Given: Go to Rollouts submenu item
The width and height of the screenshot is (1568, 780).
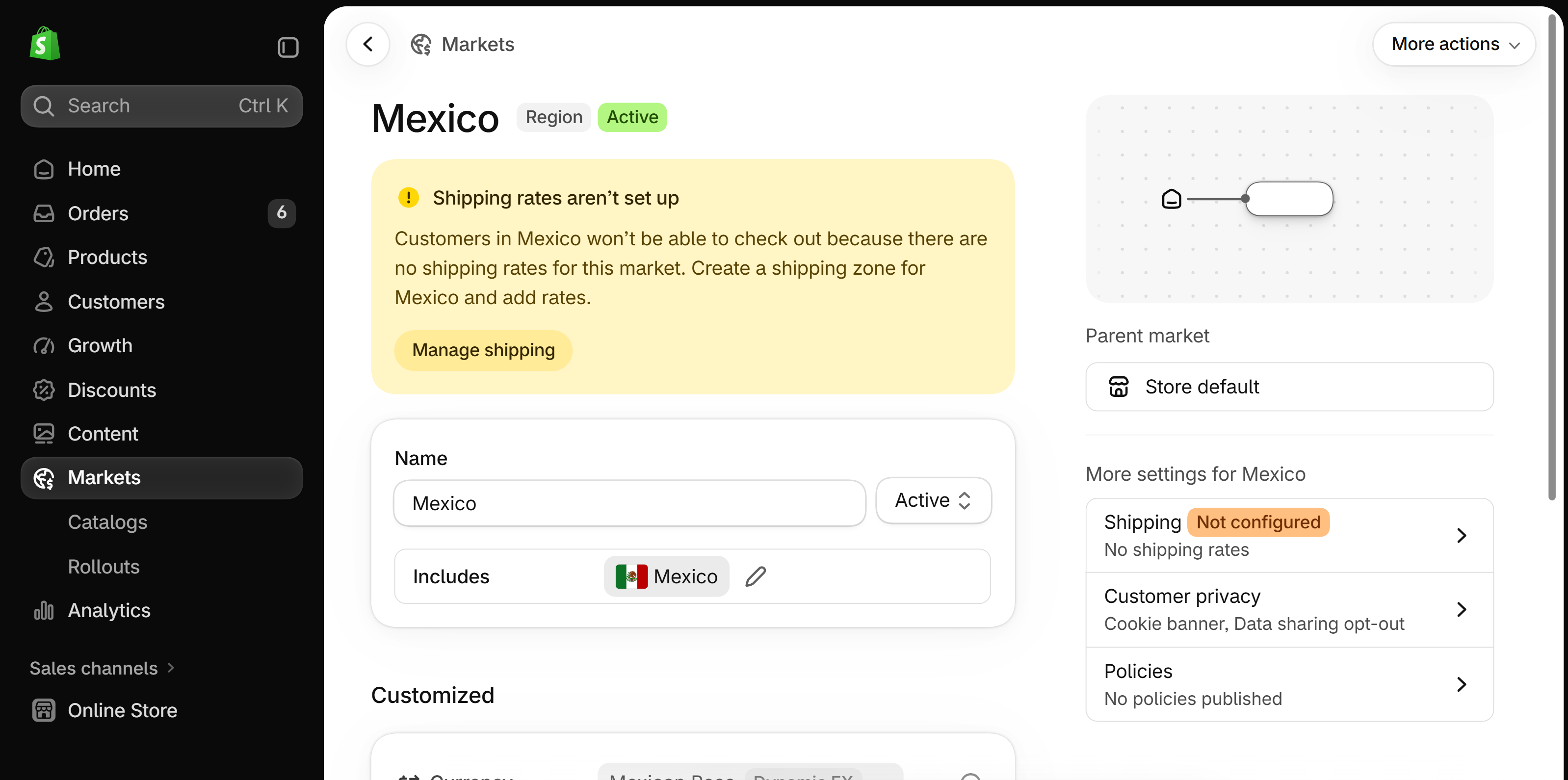Looking at the screenshot, I should (x=104, y=567).
